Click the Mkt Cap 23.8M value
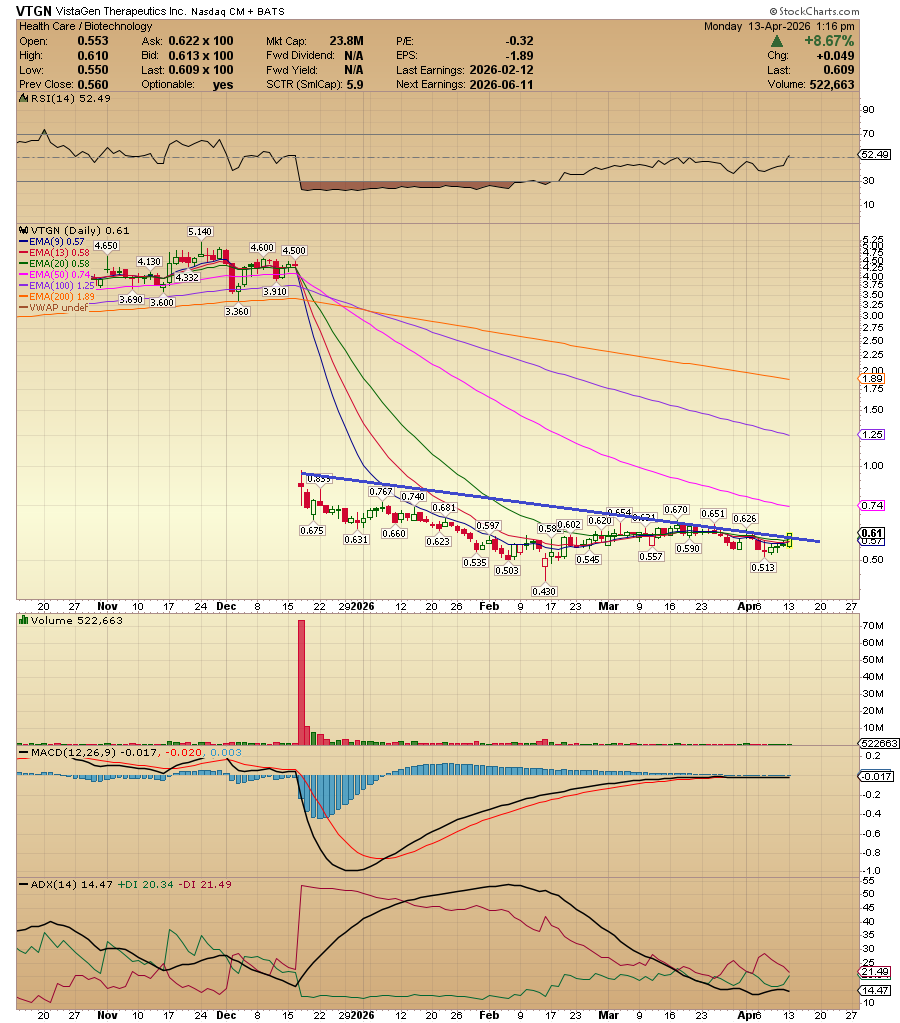900x1023 pixels. click(x=346, y=41)
